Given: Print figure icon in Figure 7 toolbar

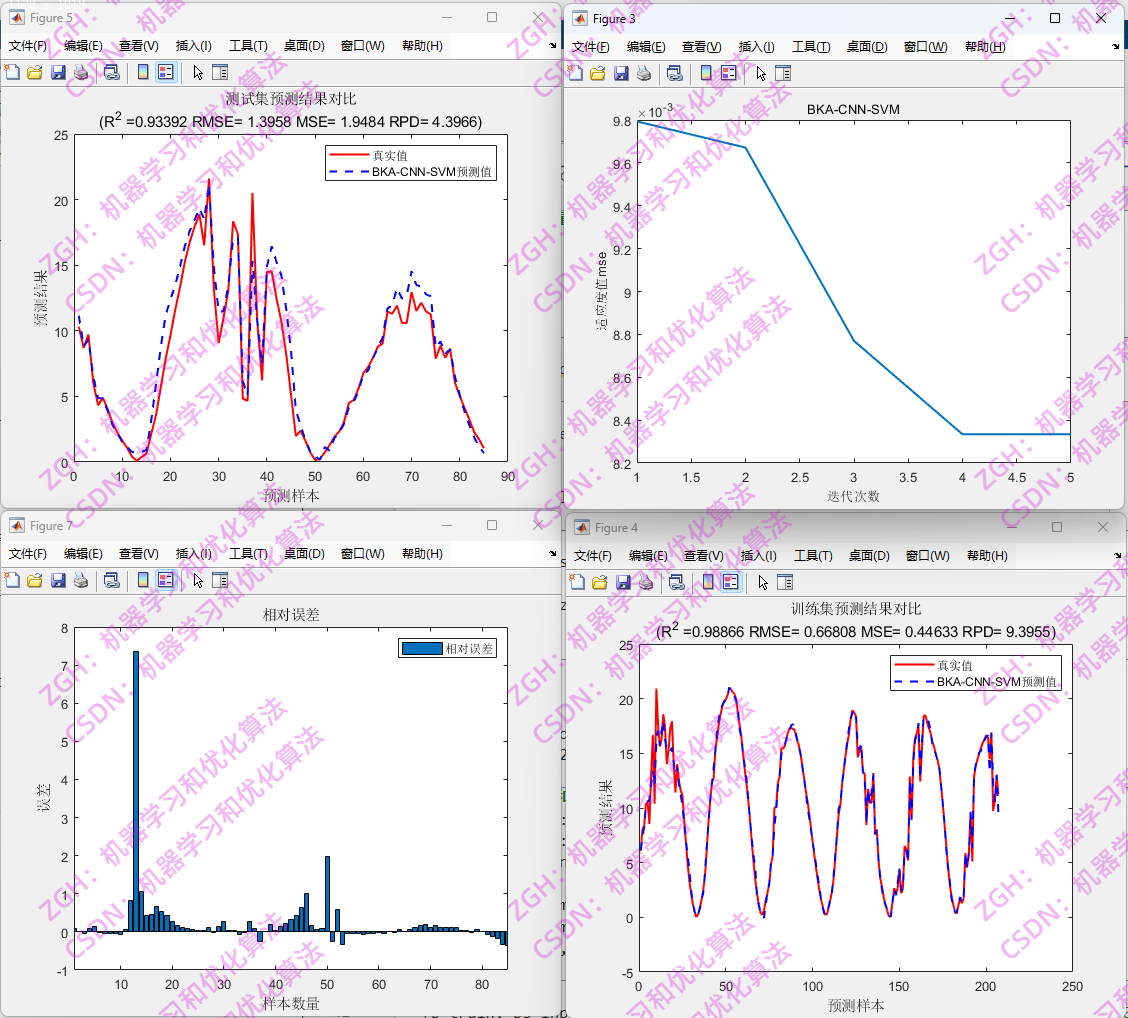Looking at the screenshot, I should click(81, 580).
